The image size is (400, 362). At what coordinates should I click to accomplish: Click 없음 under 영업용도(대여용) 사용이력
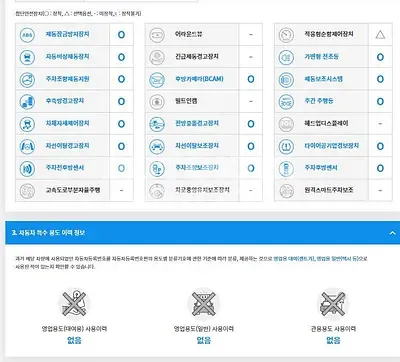click(x=74, y=340)
